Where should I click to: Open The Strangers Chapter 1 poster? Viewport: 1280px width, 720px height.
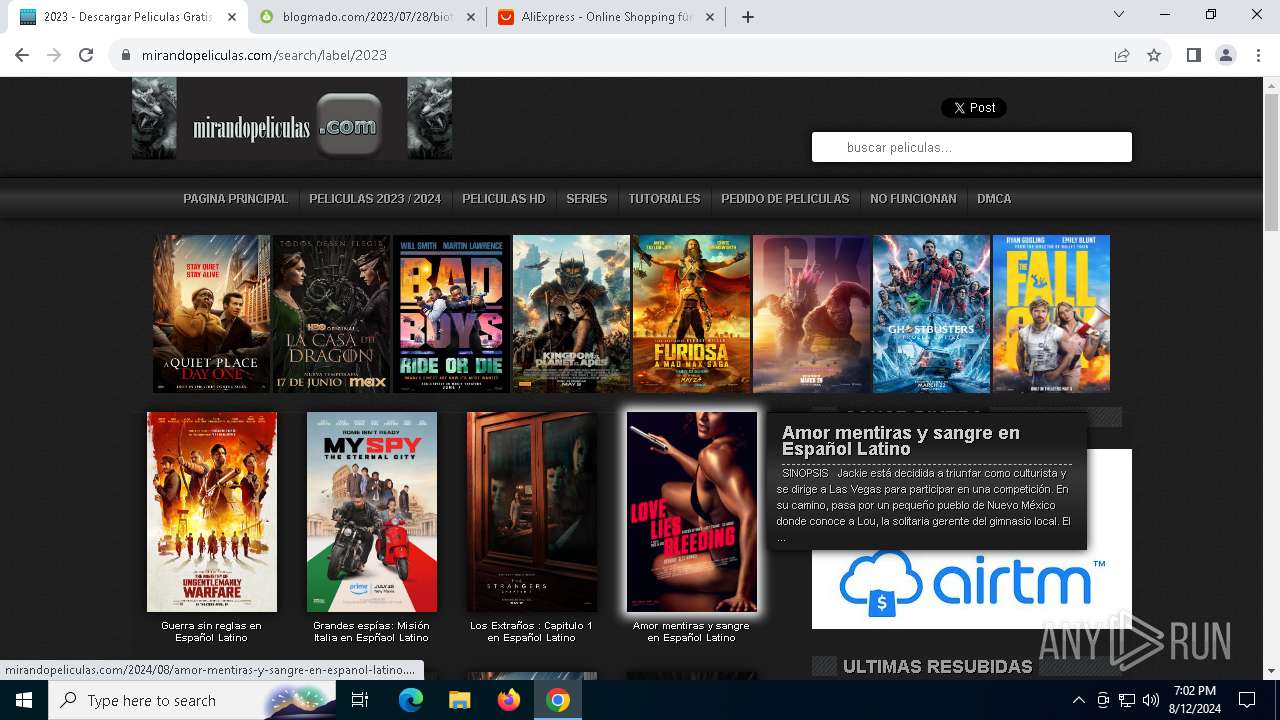pos(532,512)
